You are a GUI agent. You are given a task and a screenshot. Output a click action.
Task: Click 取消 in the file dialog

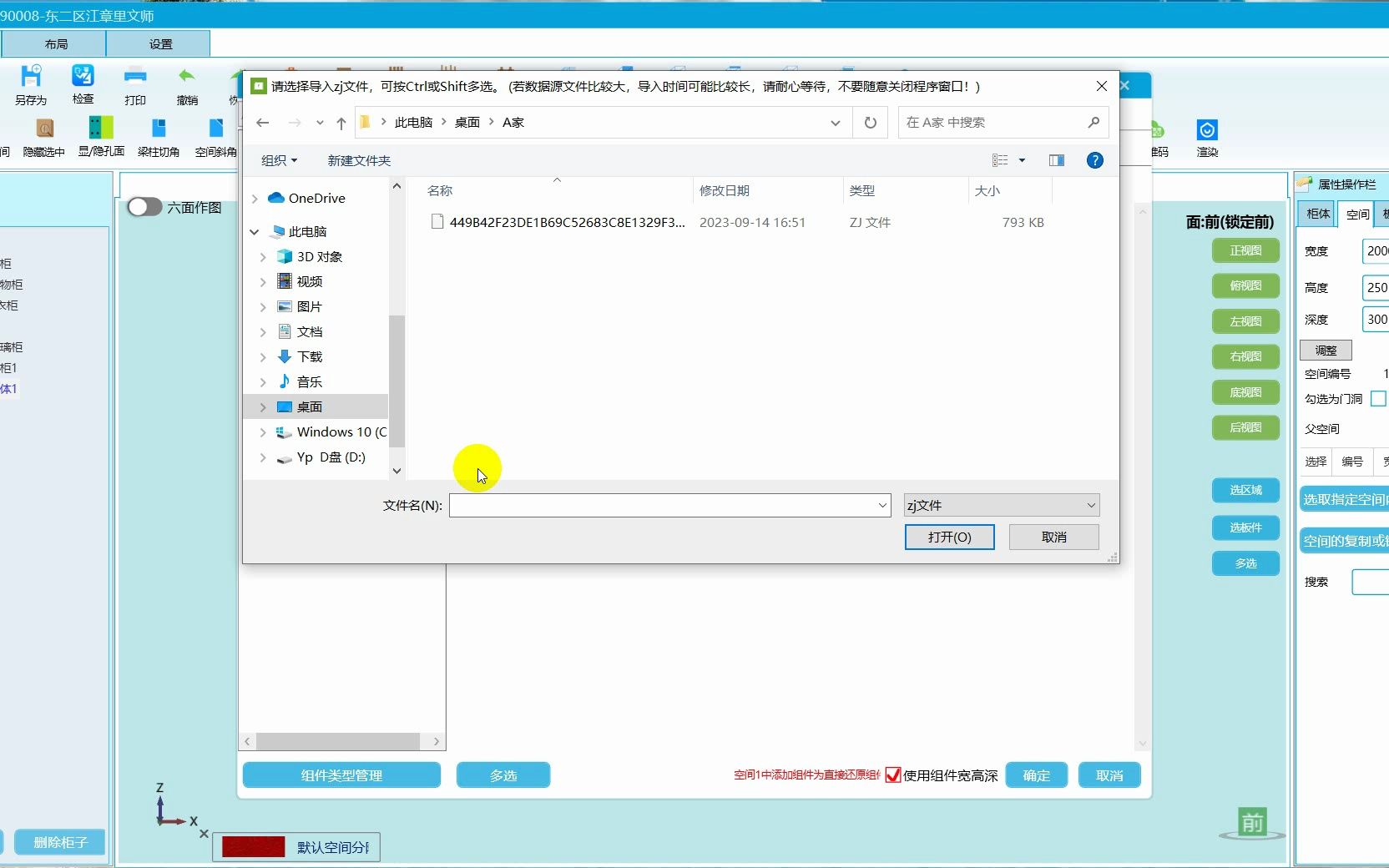1053,537
